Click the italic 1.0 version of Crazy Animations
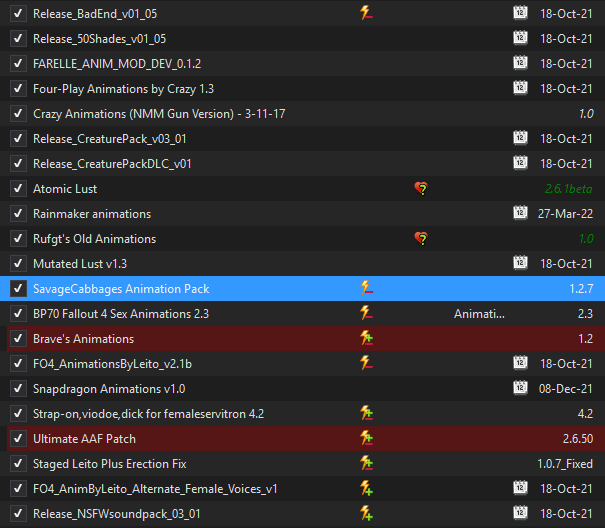Image resolution: width=605 pixels, height=528 pixels. click(586, 114)
